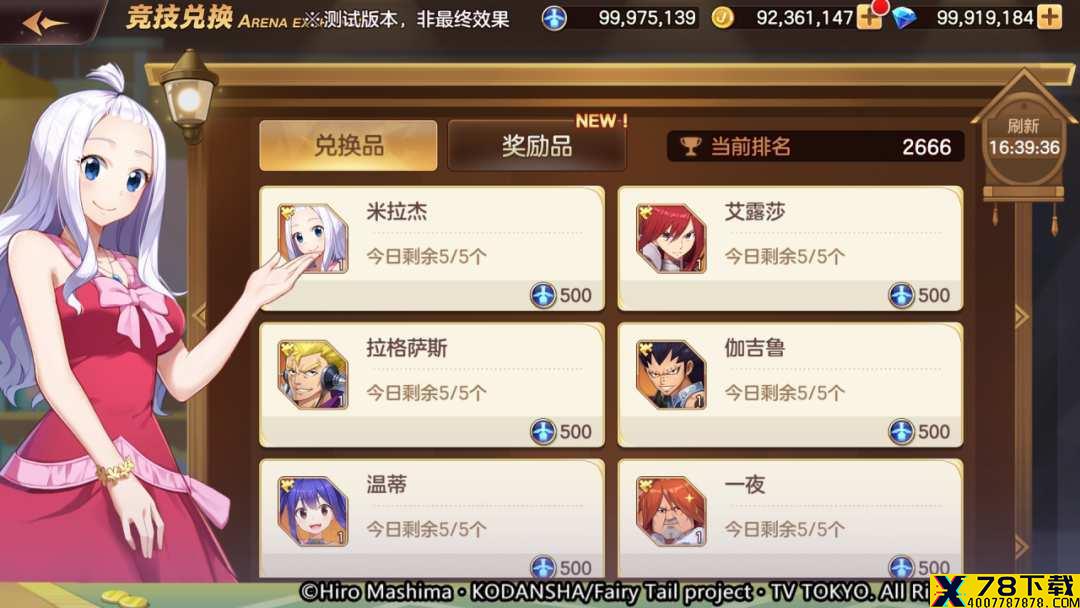Tap the blue diamond currency icon
This screenshot has height=608, width=1080.
coord(904,18)
